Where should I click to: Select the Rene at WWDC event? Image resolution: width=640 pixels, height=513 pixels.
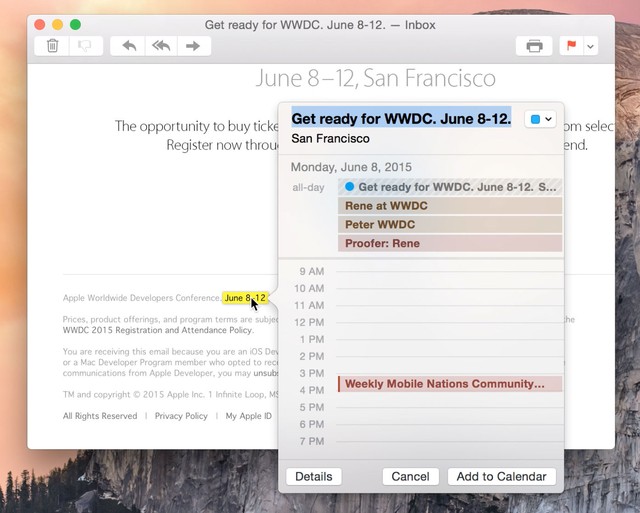[450, 206]
